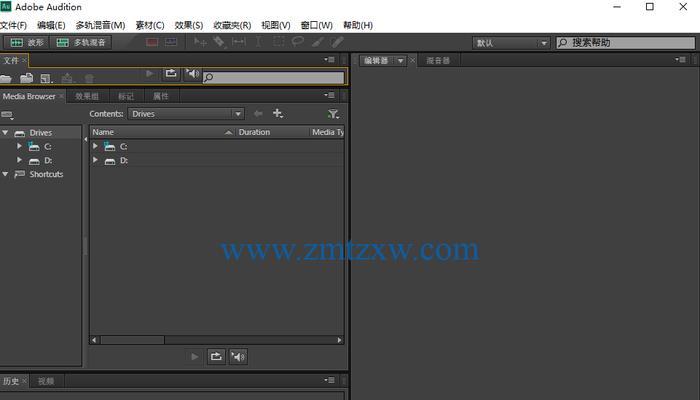Sort by the Duration column header
This screenshot has height=400, width=700.
point(272,132)
